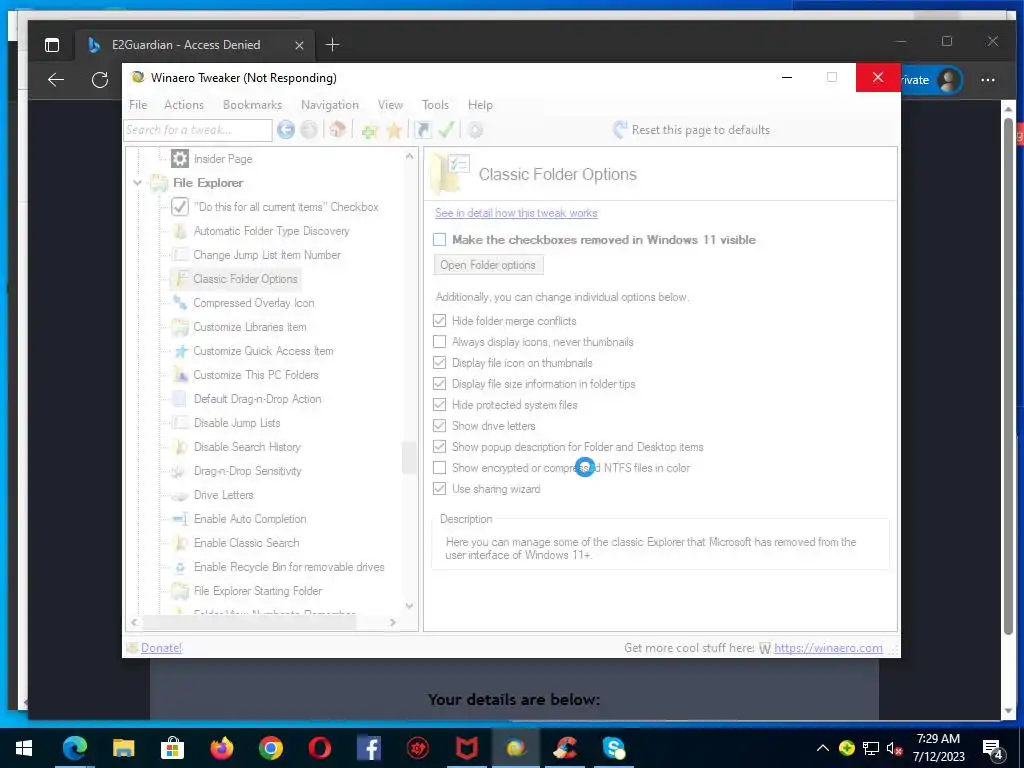Click the Edge browser refresh icon
This screenshot has height=768, width=1024.
[x=100, y=80]
